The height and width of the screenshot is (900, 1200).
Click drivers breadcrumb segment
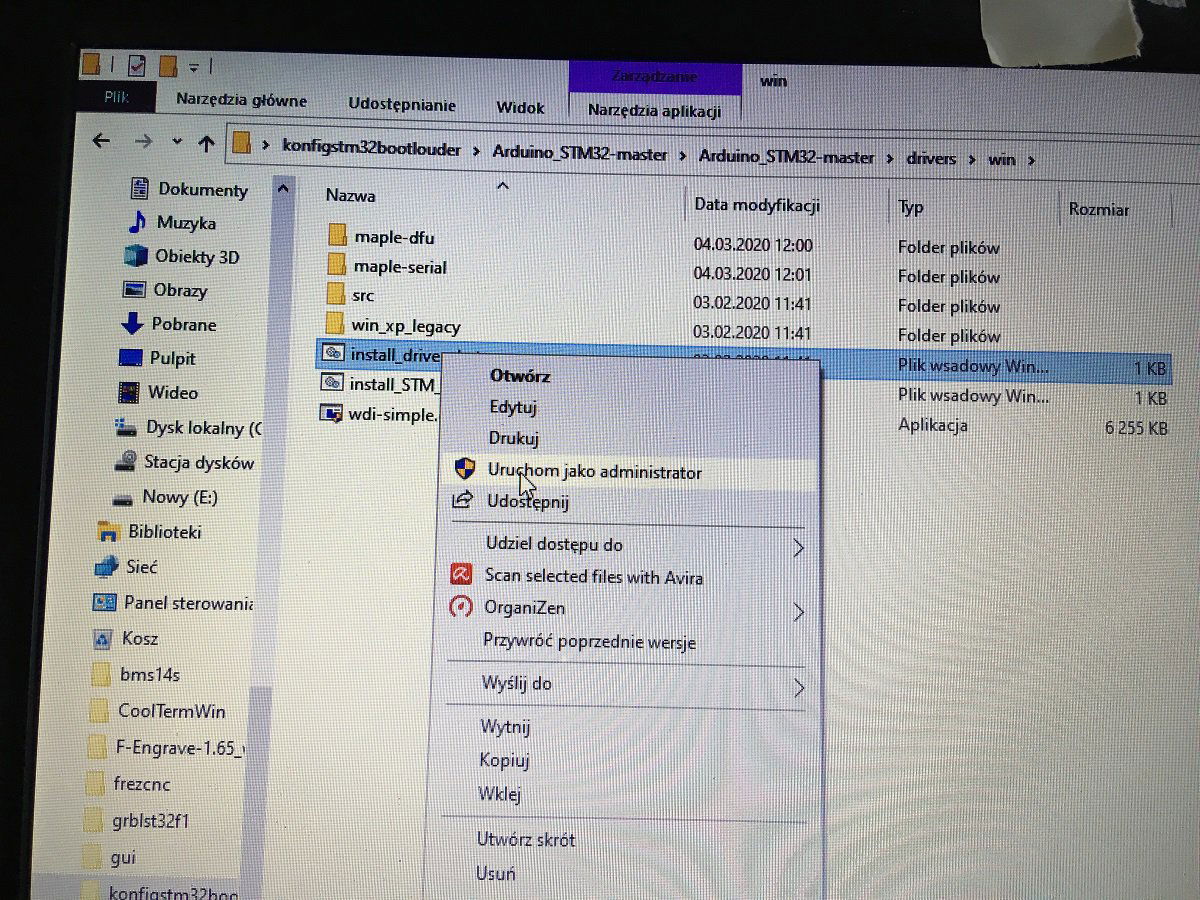pyautogui.click(x=931, y=158)
